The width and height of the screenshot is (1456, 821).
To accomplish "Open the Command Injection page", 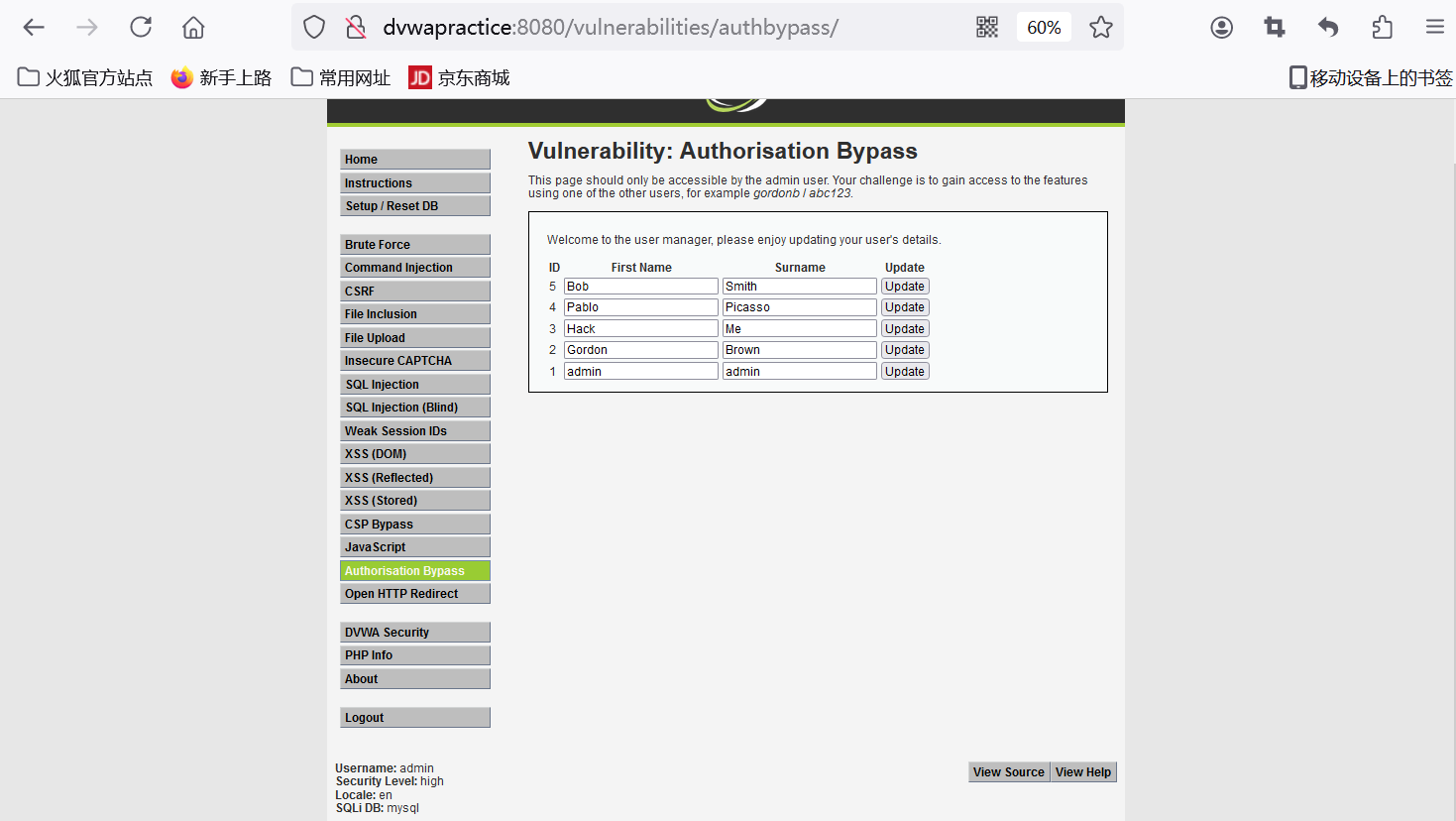I will point(415,268).
